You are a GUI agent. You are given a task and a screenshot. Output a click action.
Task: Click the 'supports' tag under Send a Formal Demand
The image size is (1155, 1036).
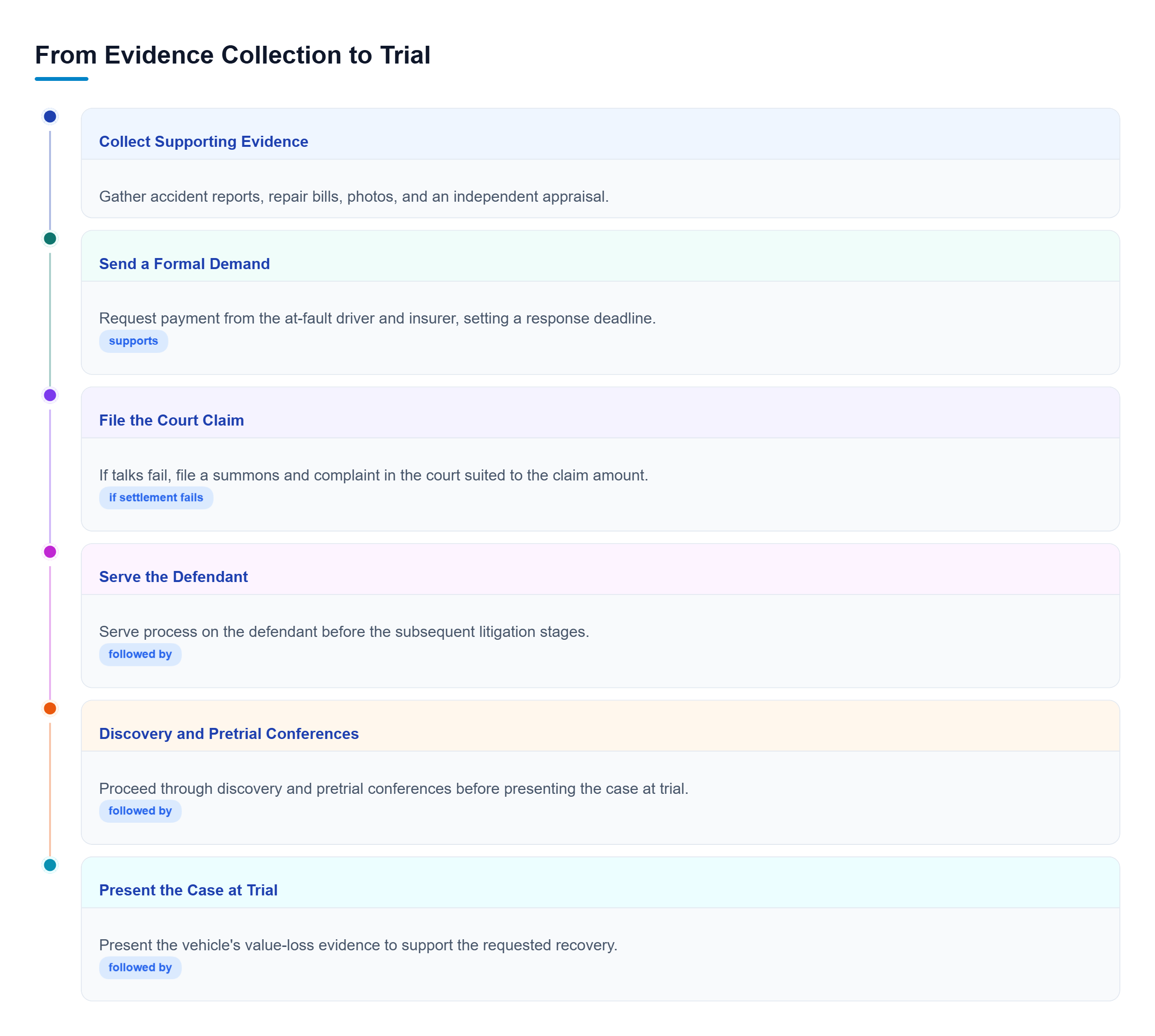pyautogui.click(x=134, y=341)
